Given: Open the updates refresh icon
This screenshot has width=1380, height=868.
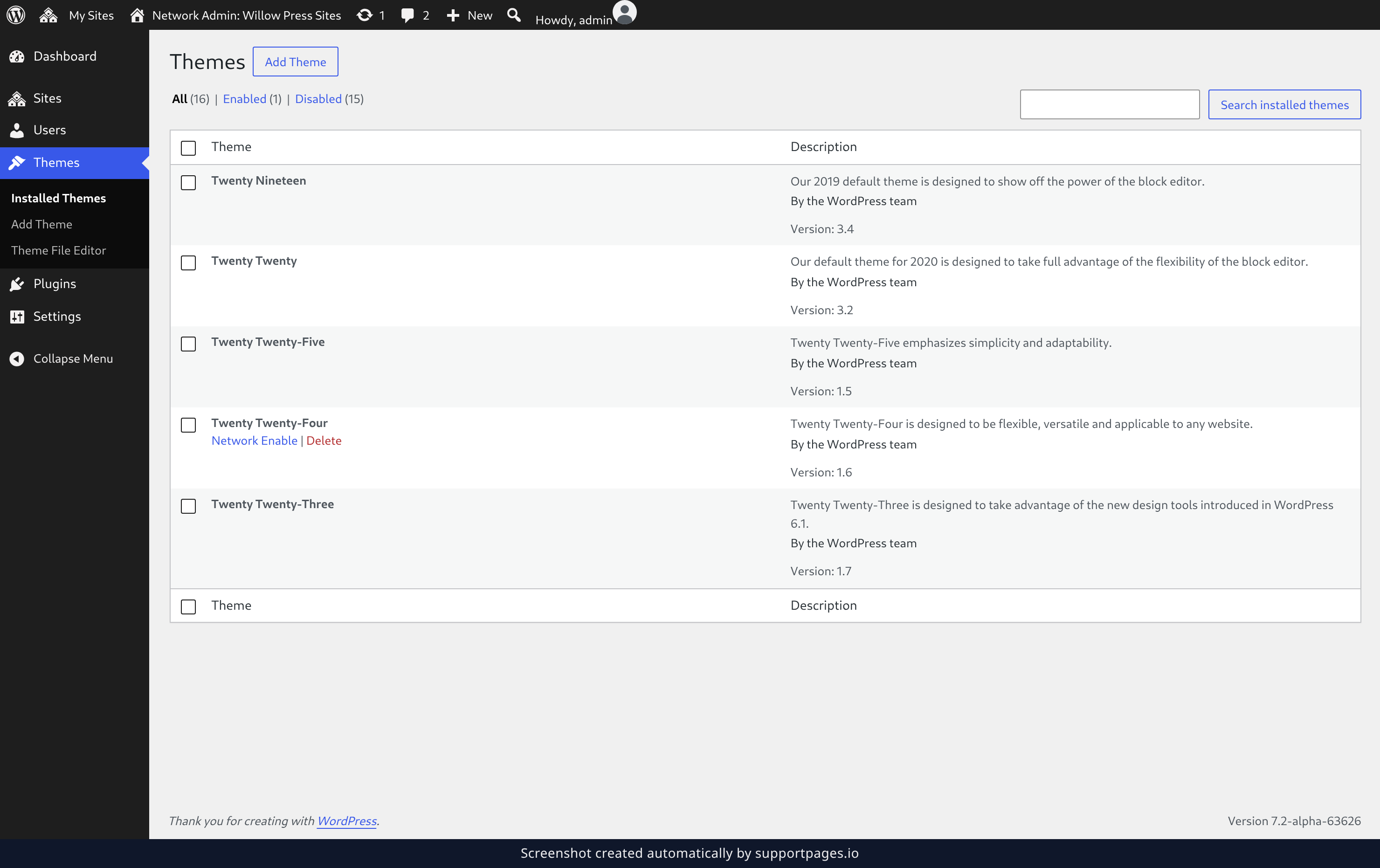Looking at the screenshot, I should click(365, 15).
